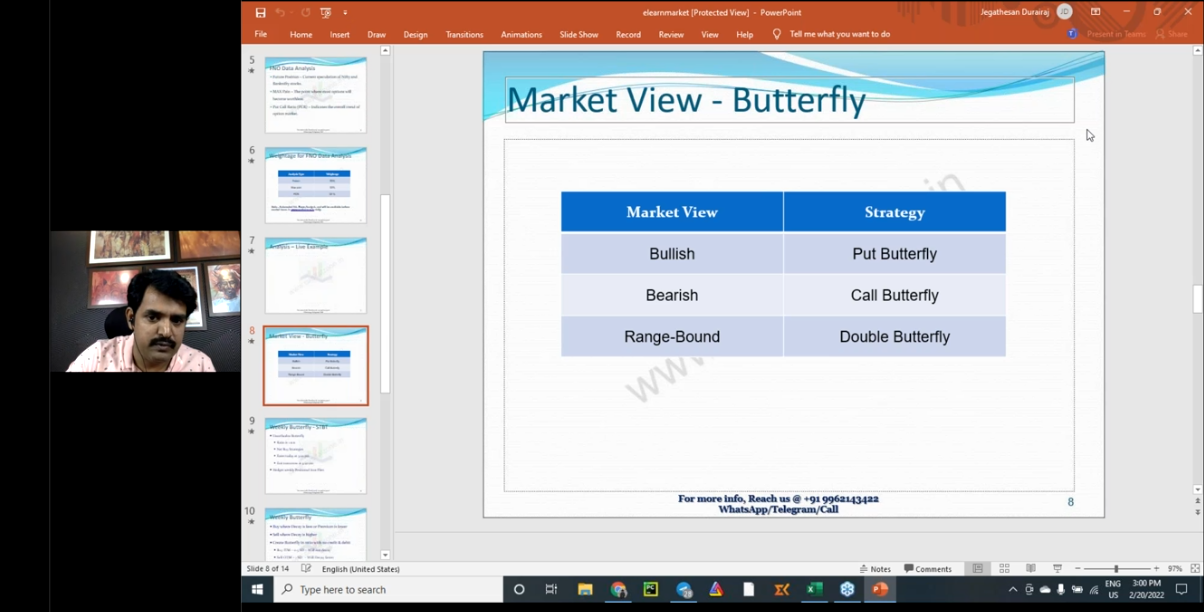Screen dimensions: 1204x612
Task: Open the Comments pane
Action: tap(930, 568)
